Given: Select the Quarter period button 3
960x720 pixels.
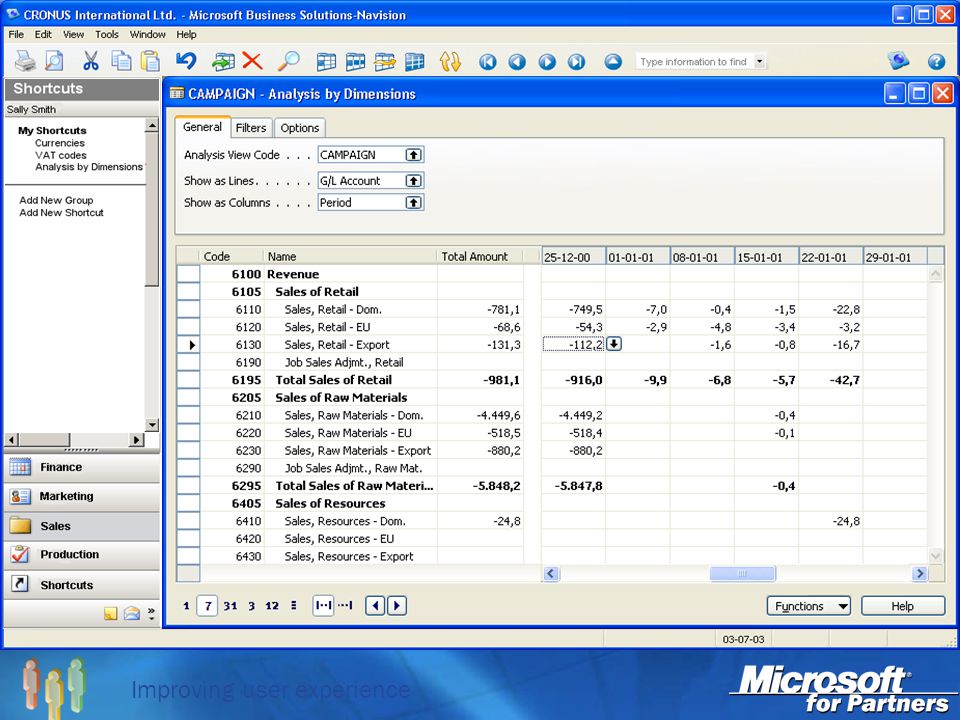Looking at the screenshot, I should pos(251,606).
